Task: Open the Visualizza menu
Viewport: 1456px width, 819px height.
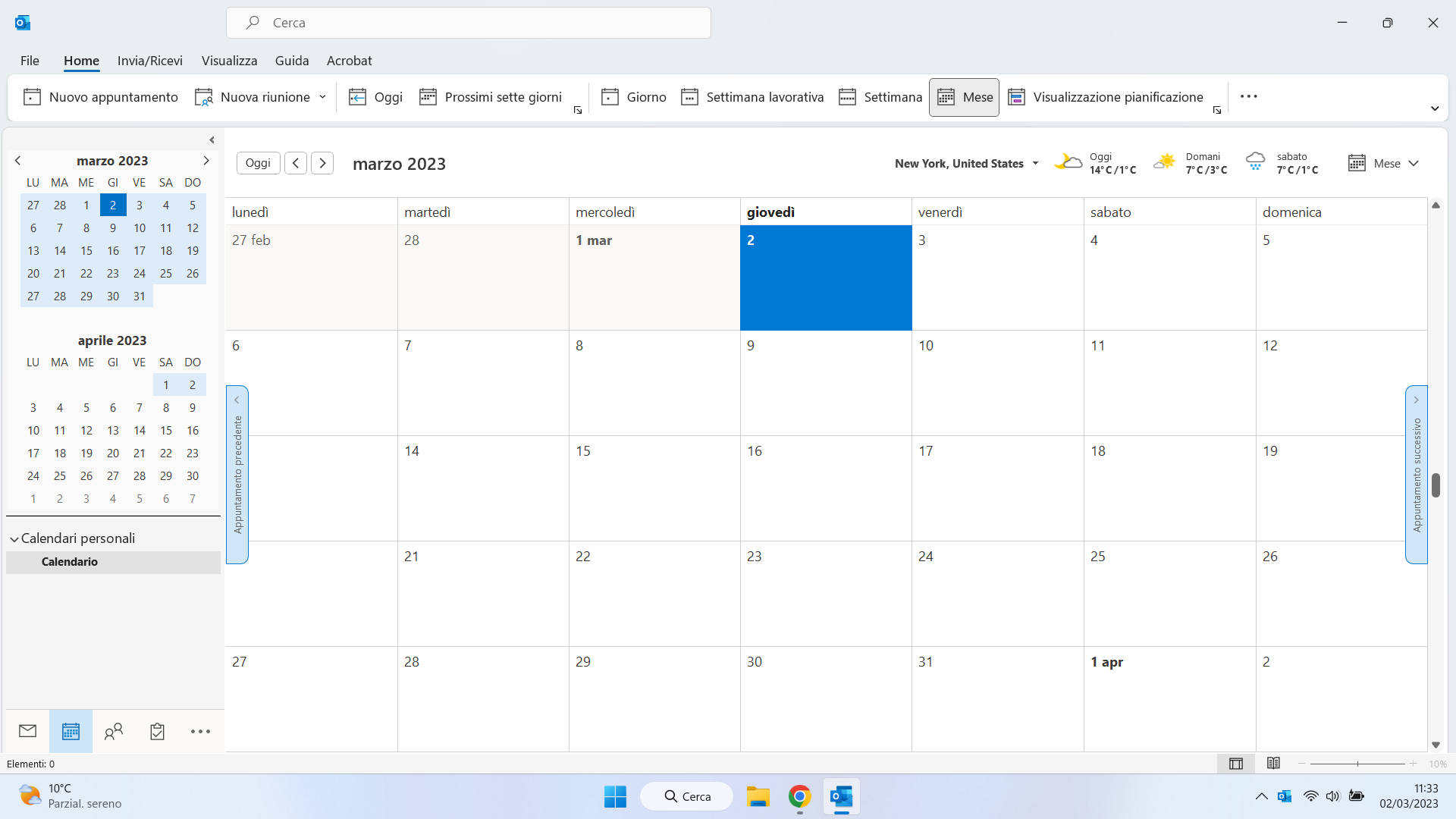Action: coord(229,61)
